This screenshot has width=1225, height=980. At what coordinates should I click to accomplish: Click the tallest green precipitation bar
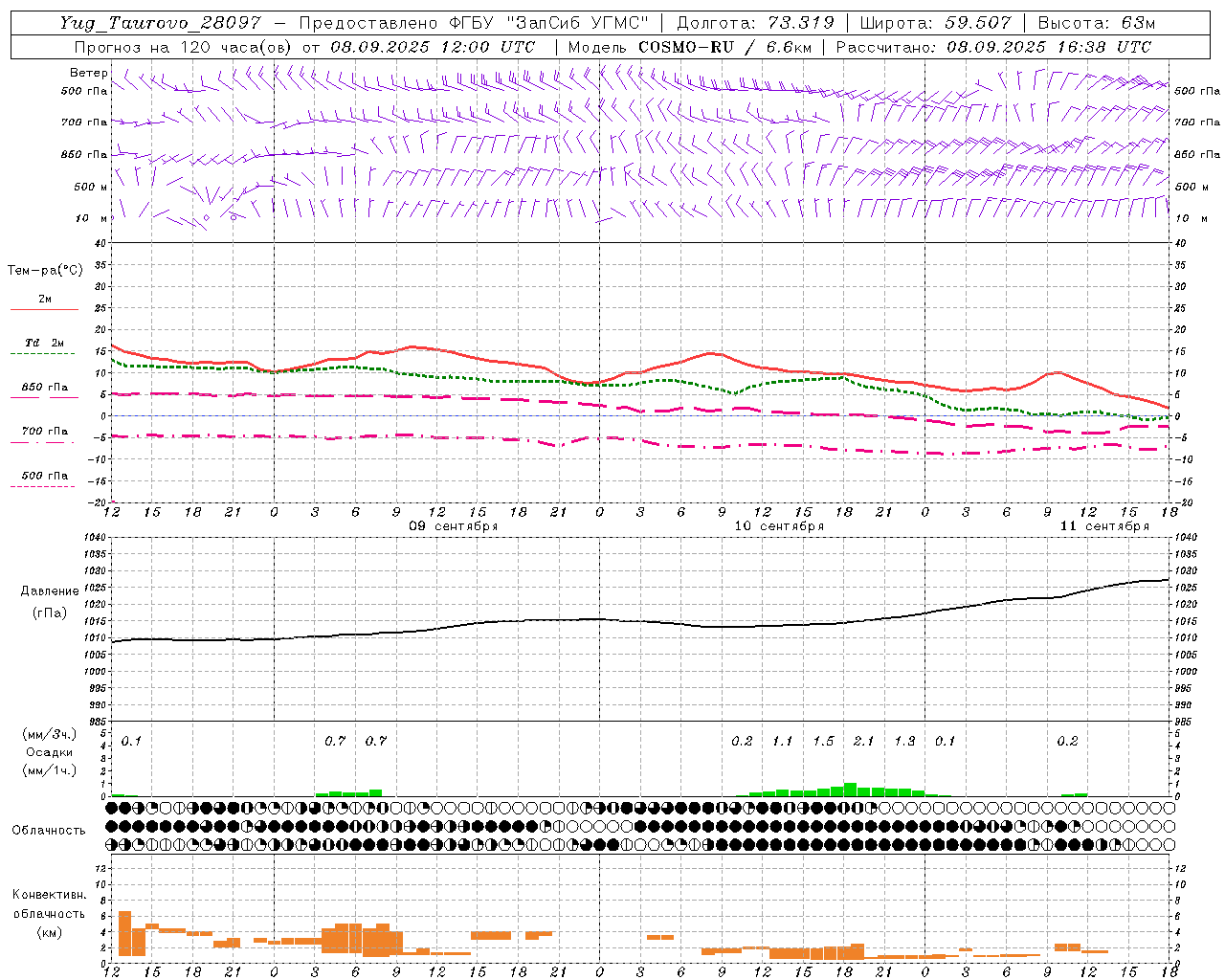pos(850,790)
